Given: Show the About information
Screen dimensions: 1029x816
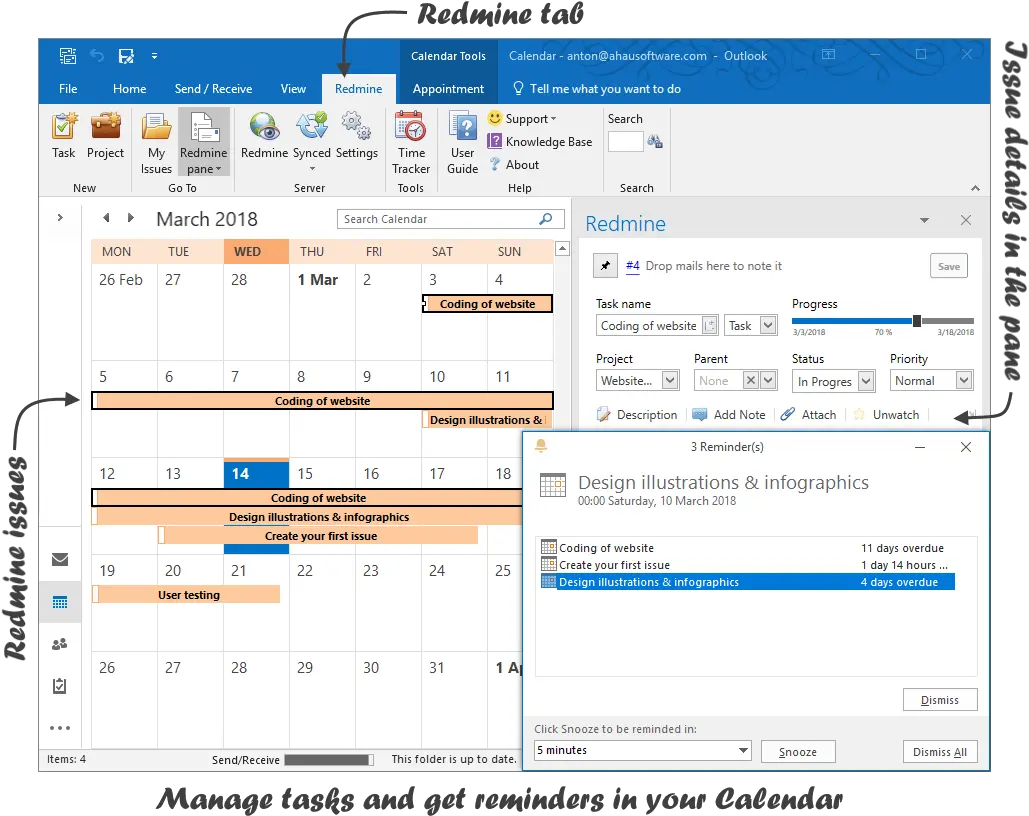Looking at the screenshot, I should [514, 165].
